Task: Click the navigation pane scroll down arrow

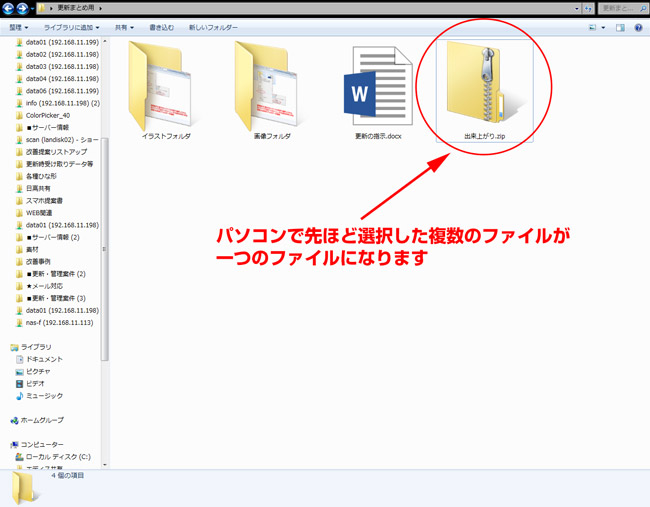Action: click(105, 465)
